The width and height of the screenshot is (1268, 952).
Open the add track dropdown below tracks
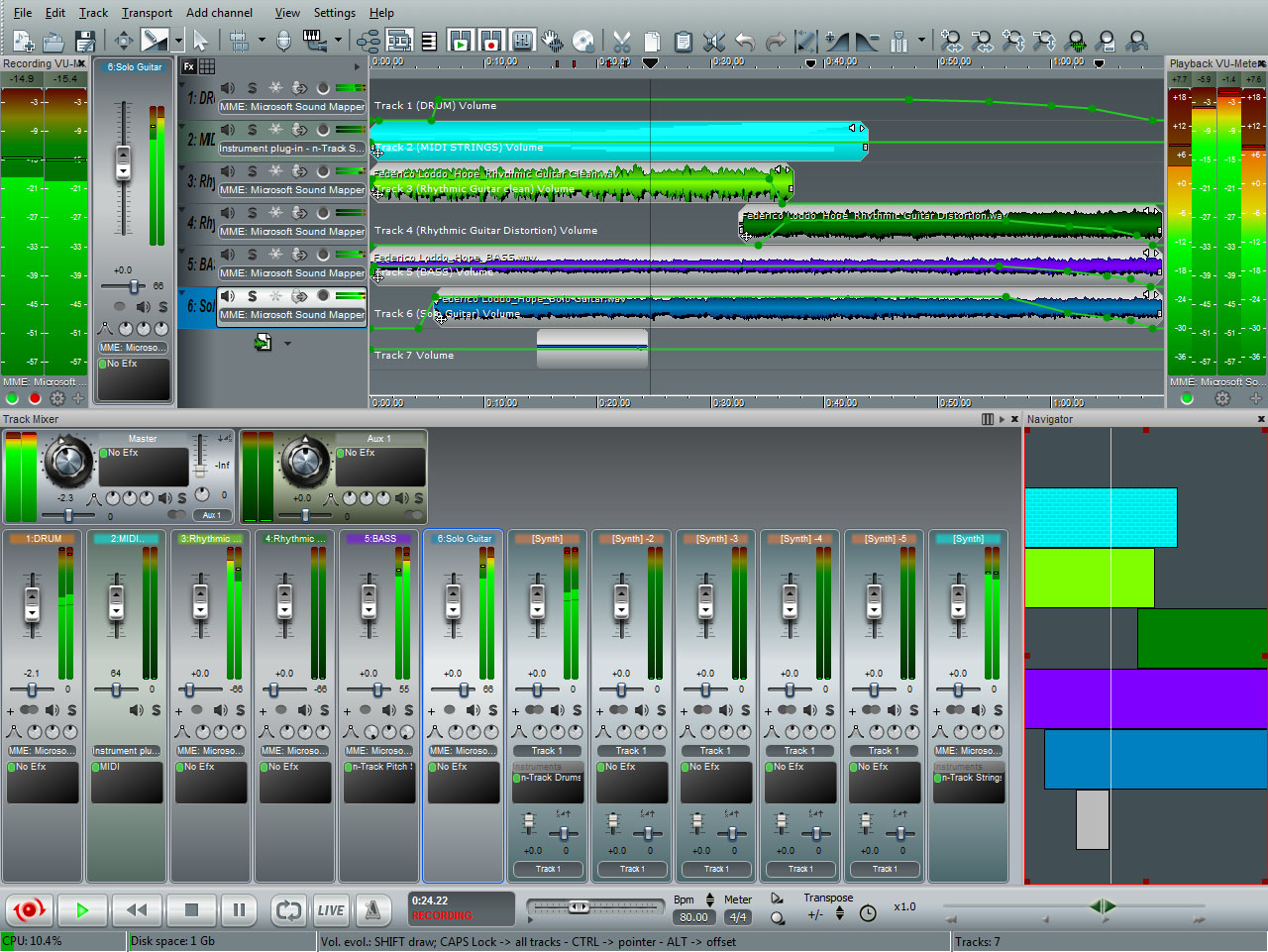[x=287, y=344]
